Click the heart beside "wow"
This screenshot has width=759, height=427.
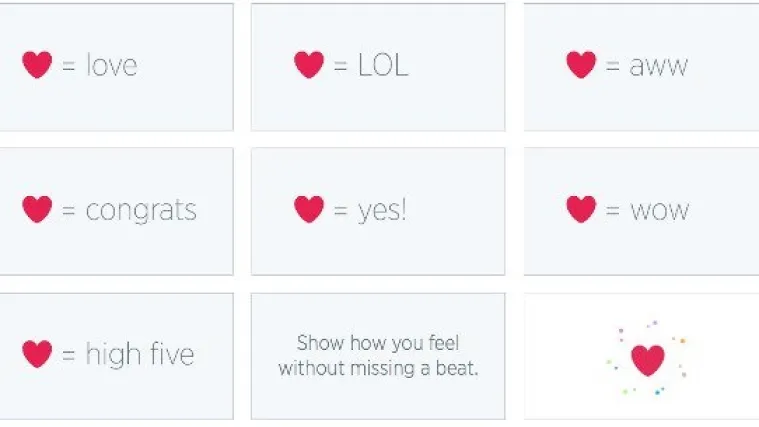point(581,210)
